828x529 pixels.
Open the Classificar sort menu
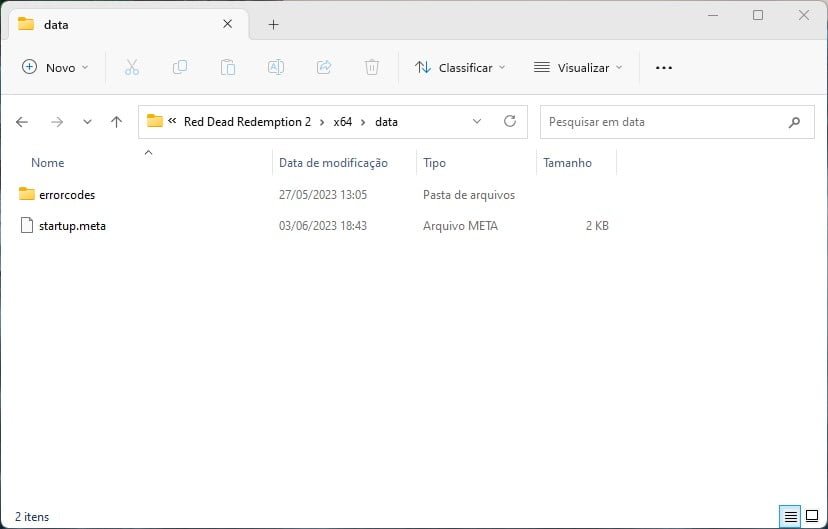click(x=460, y=68)
